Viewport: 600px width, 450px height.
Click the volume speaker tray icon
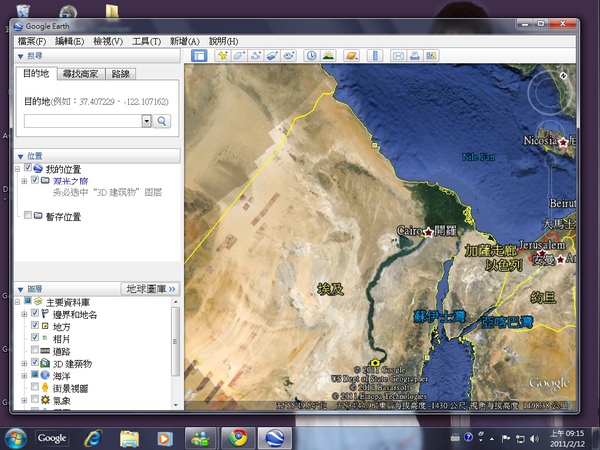click(535, 439)
